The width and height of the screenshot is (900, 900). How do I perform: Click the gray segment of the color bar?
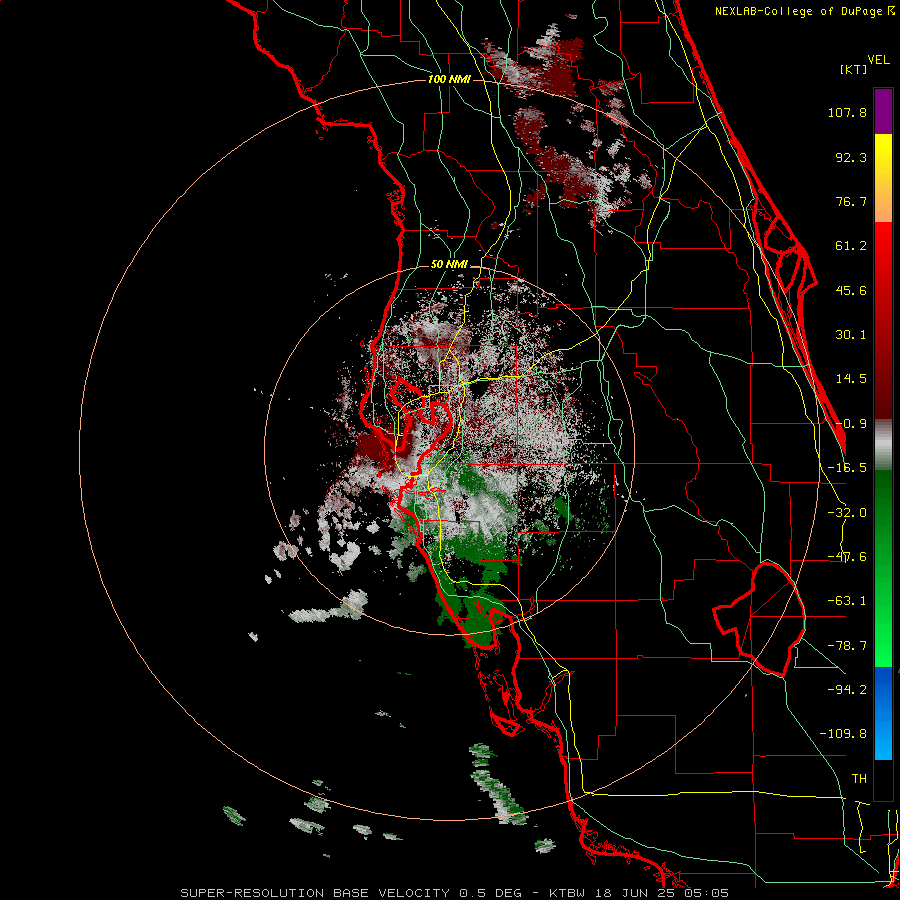click(883, 445)
